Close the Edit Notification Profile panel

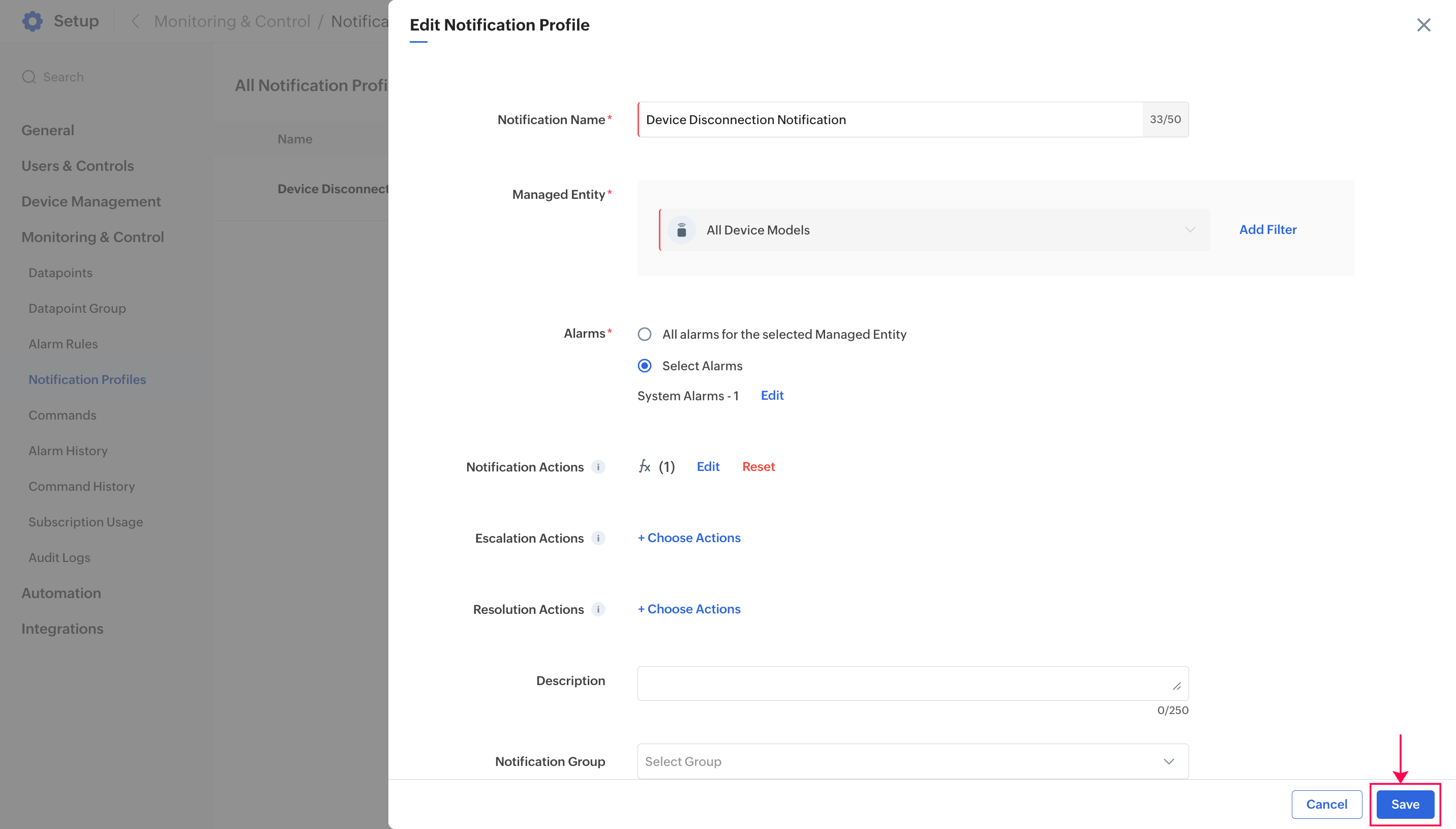[x=1423, y=25]
